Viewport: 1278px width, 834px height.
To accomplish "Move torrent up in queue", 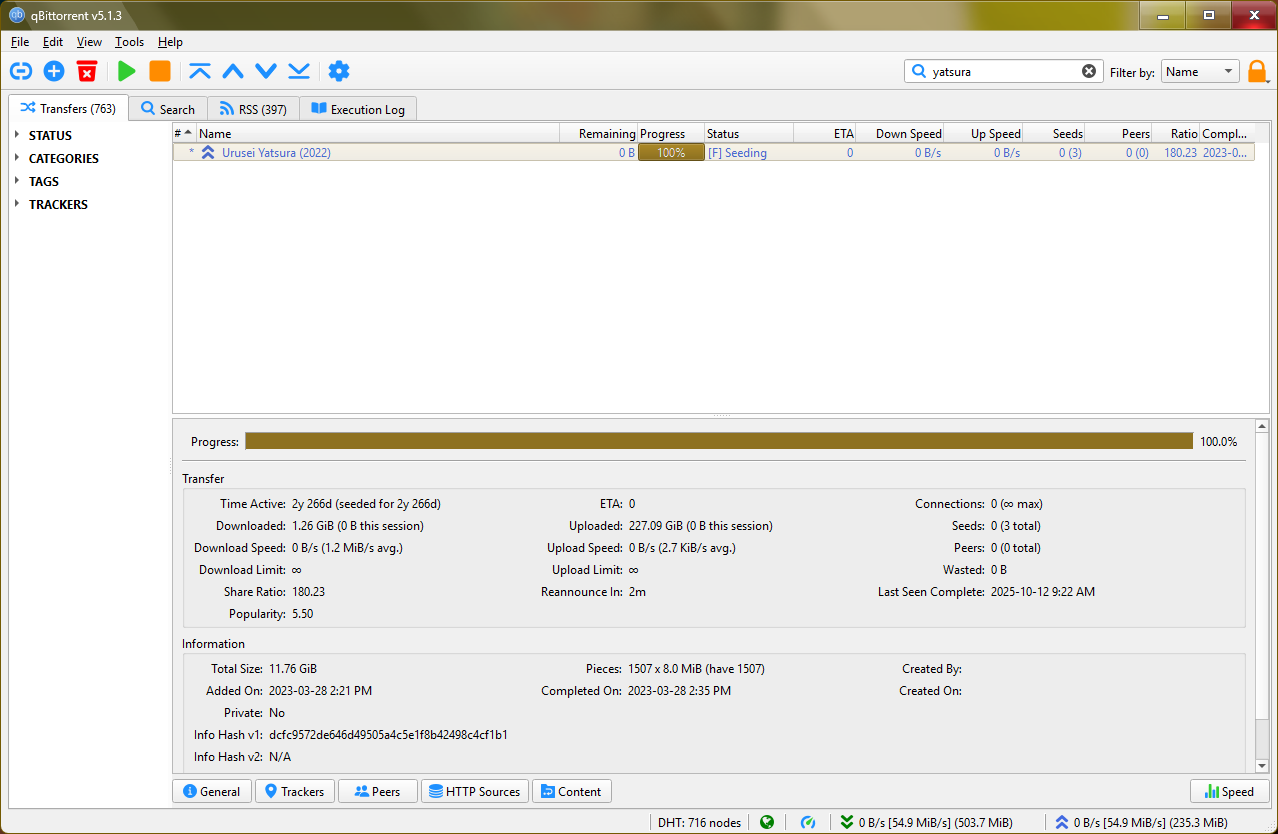I will pos(233,71).
